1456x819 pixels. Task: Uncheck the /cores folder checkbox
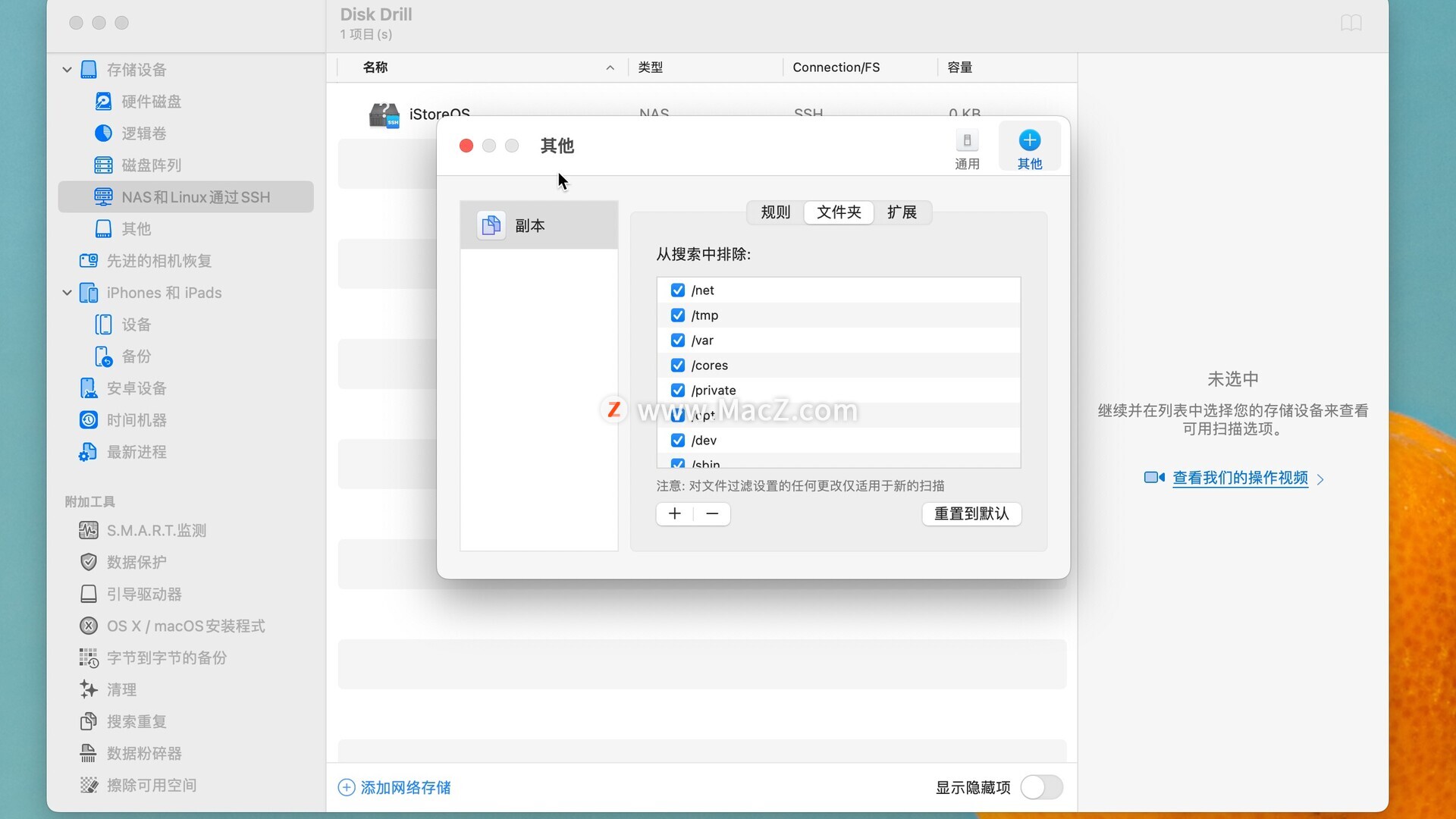pyautogui.click(x=678, y=366)
